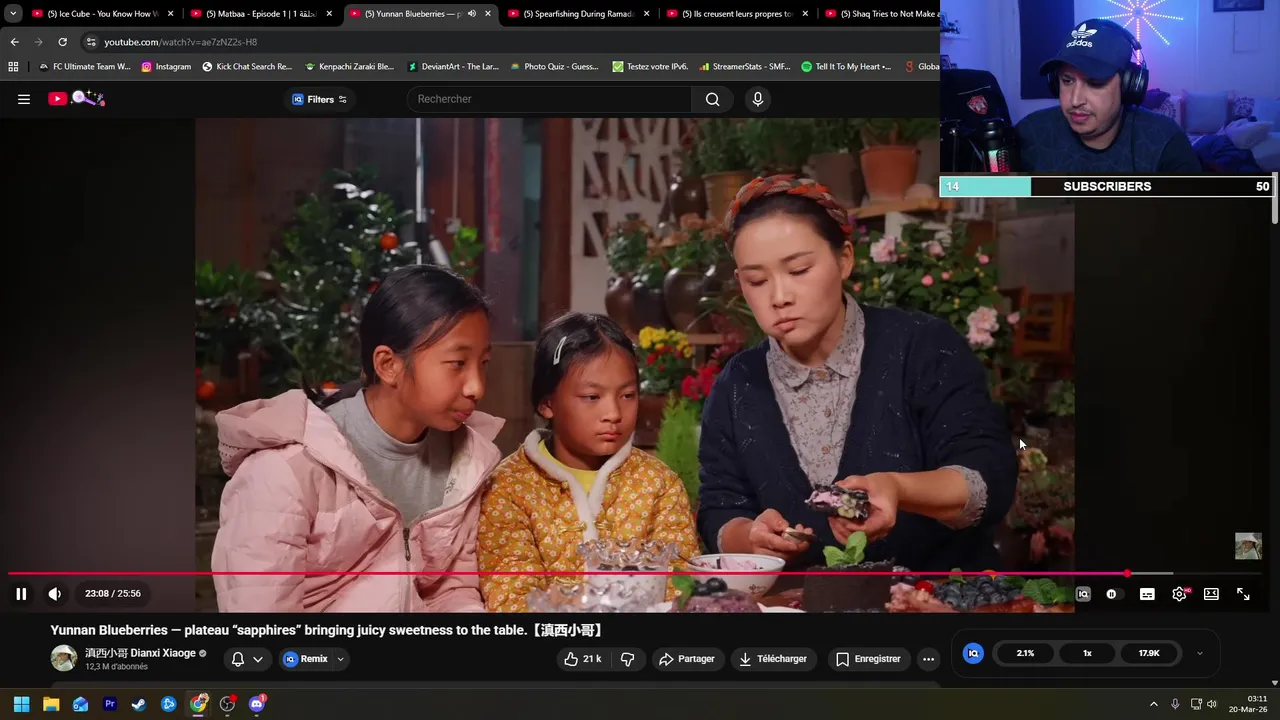1280x720 pixels.
Task: Dislike the video with thumbs down
Action: click(628, 659)
